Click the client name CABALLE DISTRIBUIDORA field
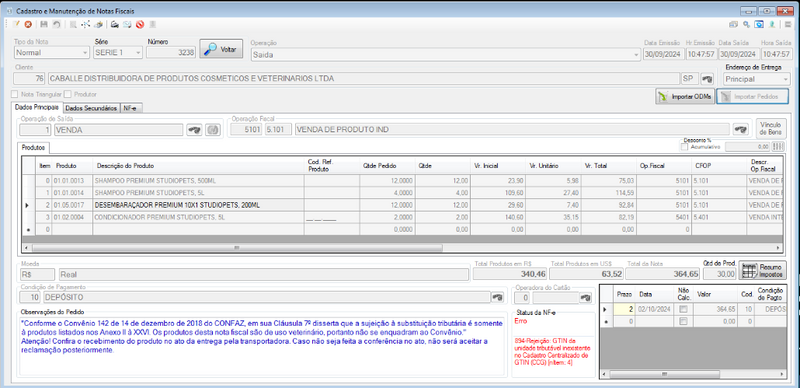This screenshot has width=800, height=388. [363, 79]
